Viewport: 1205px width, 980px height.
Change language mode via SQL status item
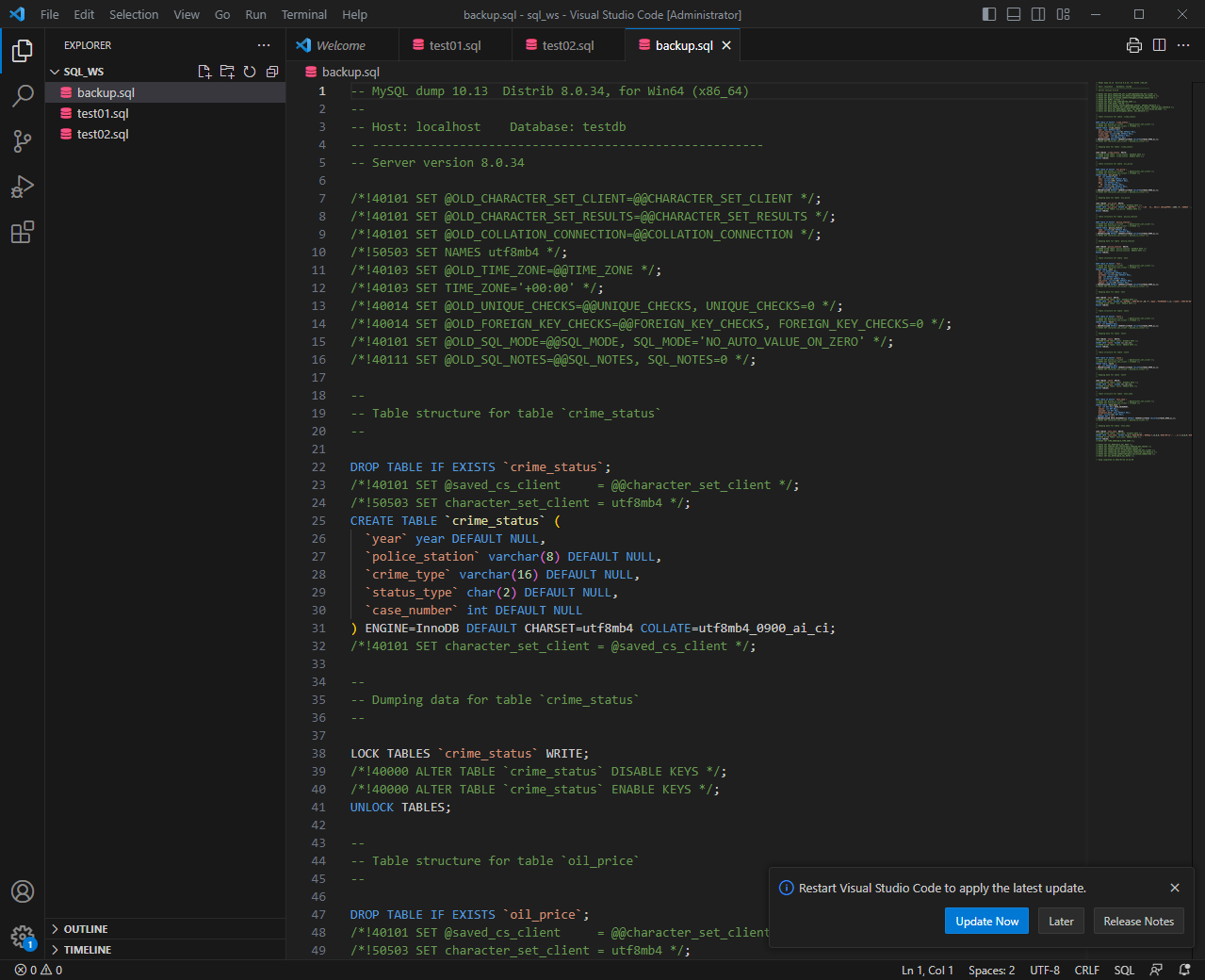(x=1124, y=970)
